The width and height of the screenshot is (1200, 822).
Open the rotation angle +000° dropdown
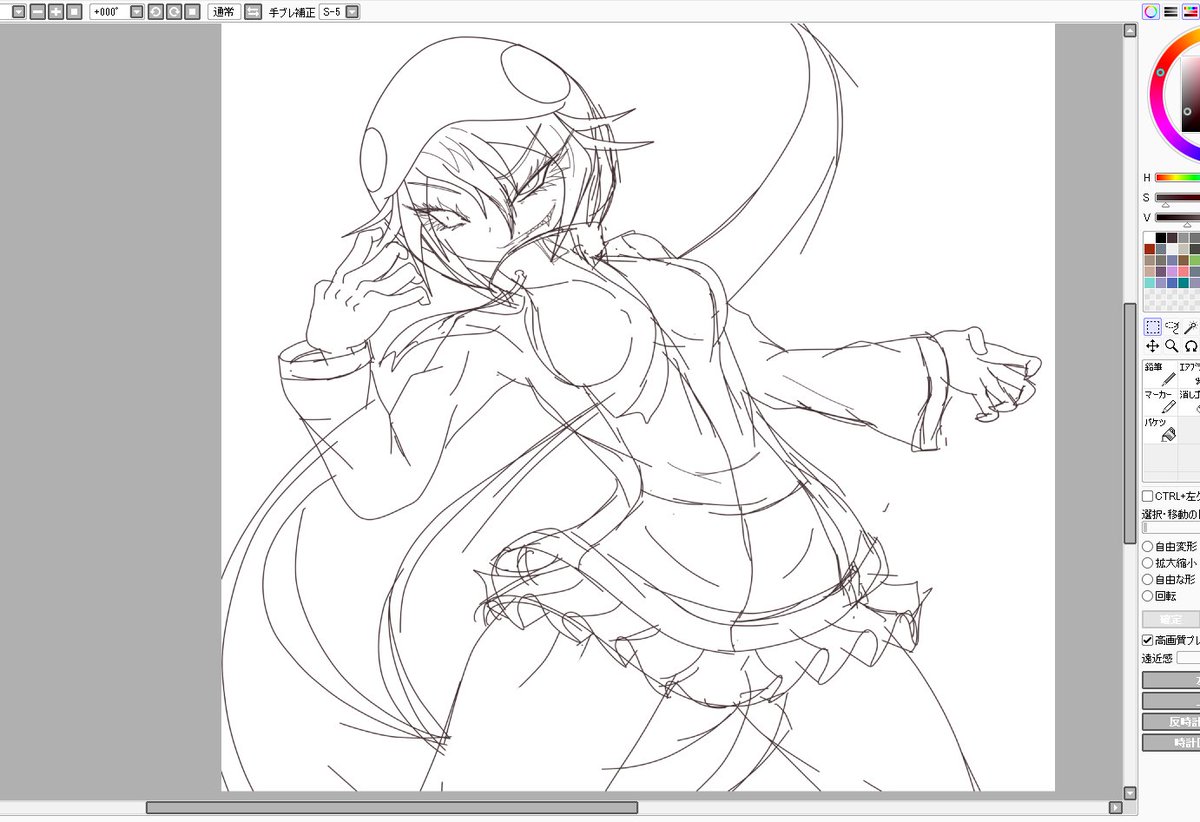136,12
